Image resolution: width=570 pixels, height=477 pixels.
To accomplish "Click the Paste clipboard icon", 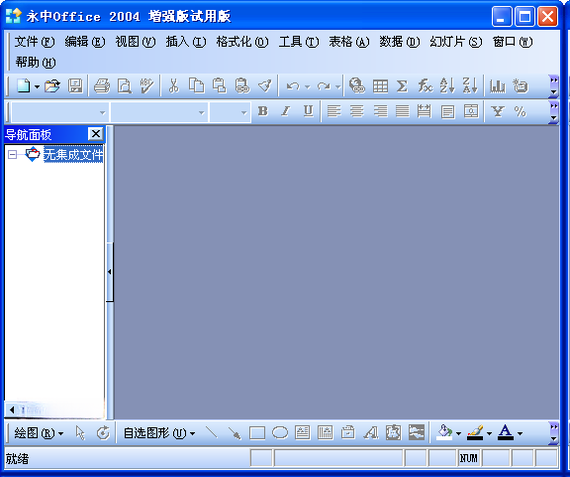I will point(219,86).
